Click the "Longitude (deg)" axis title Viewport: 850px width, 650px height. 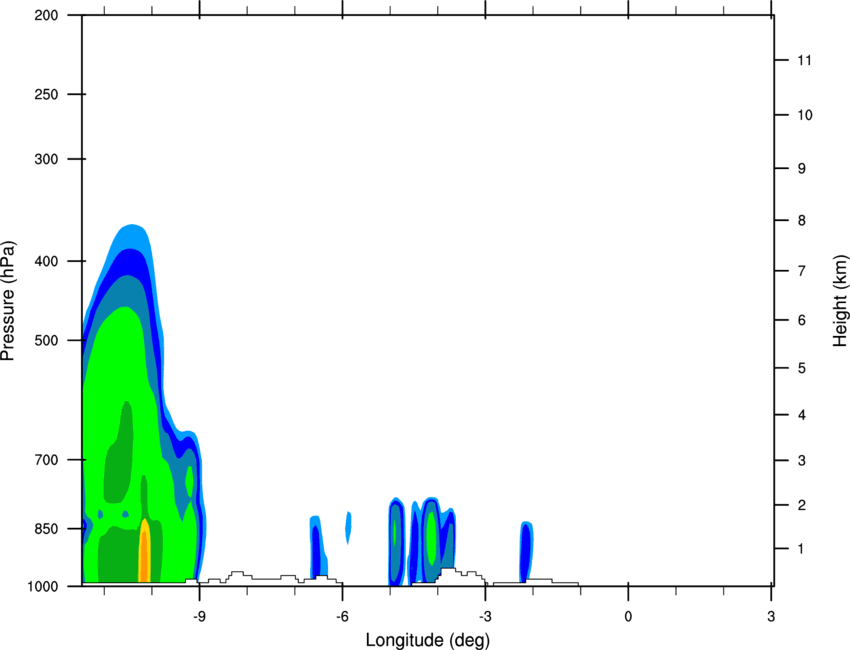coord(428,640)
